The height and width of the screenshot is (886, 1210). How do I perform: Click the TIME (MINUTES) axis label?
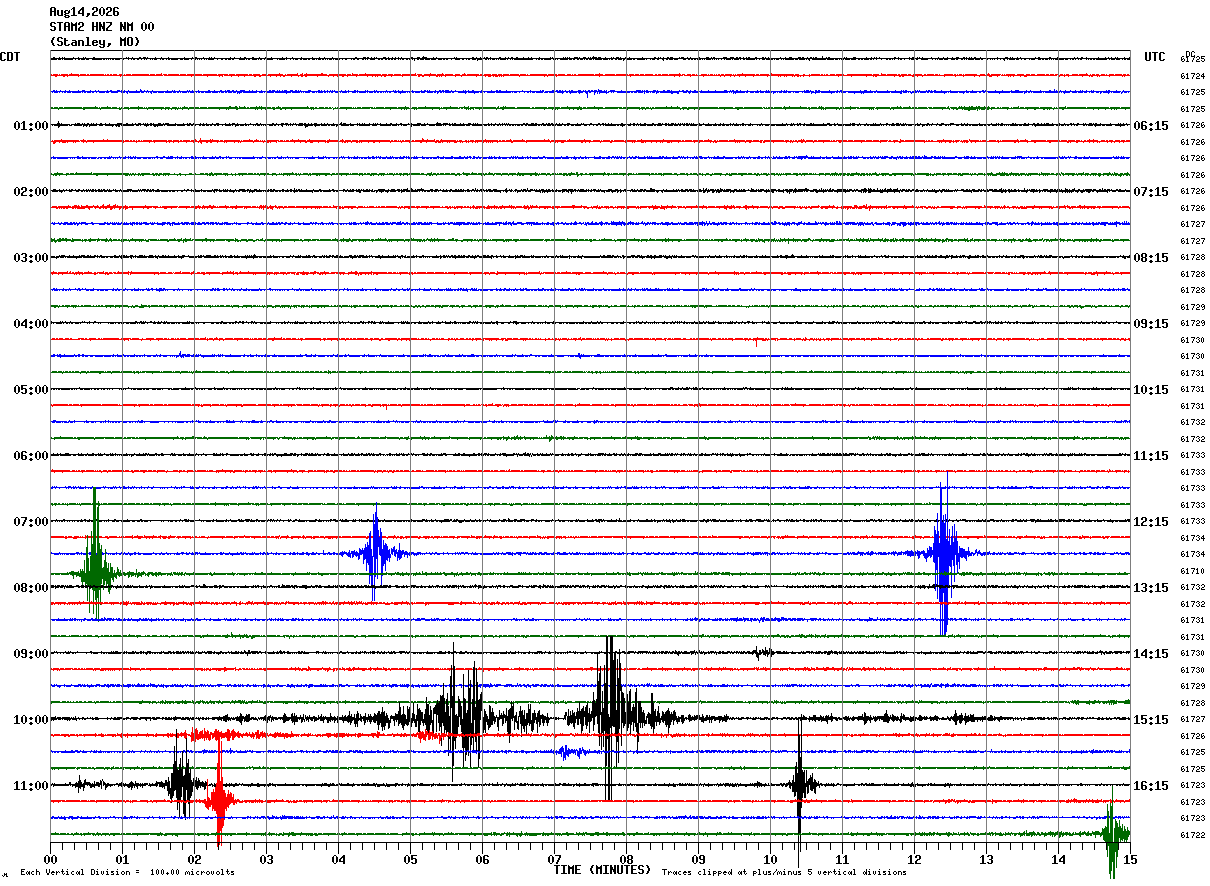[x=602, y=870]
